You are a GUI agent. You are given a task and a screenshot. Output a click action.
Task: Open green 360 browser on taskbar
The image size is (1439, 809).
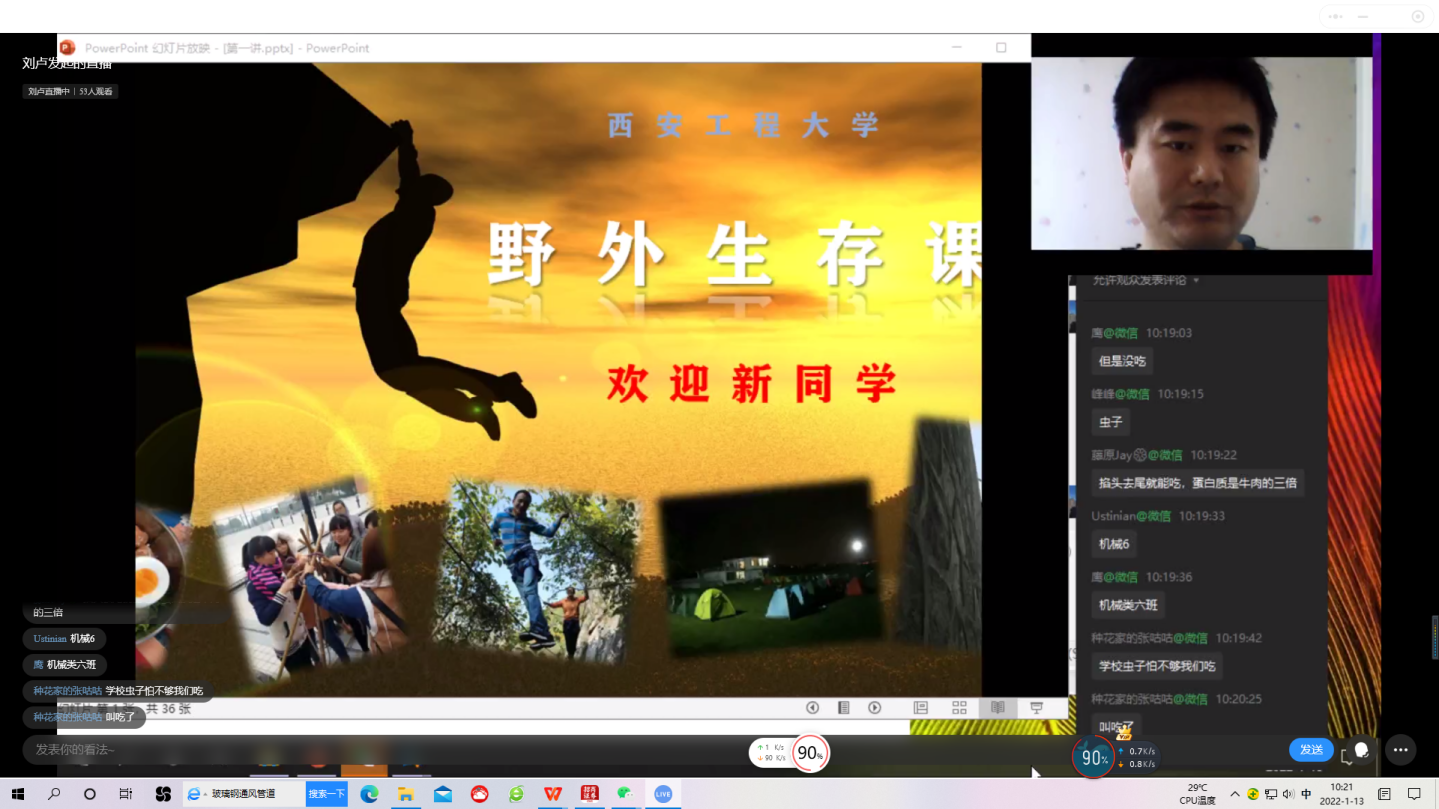click(516, 794)
